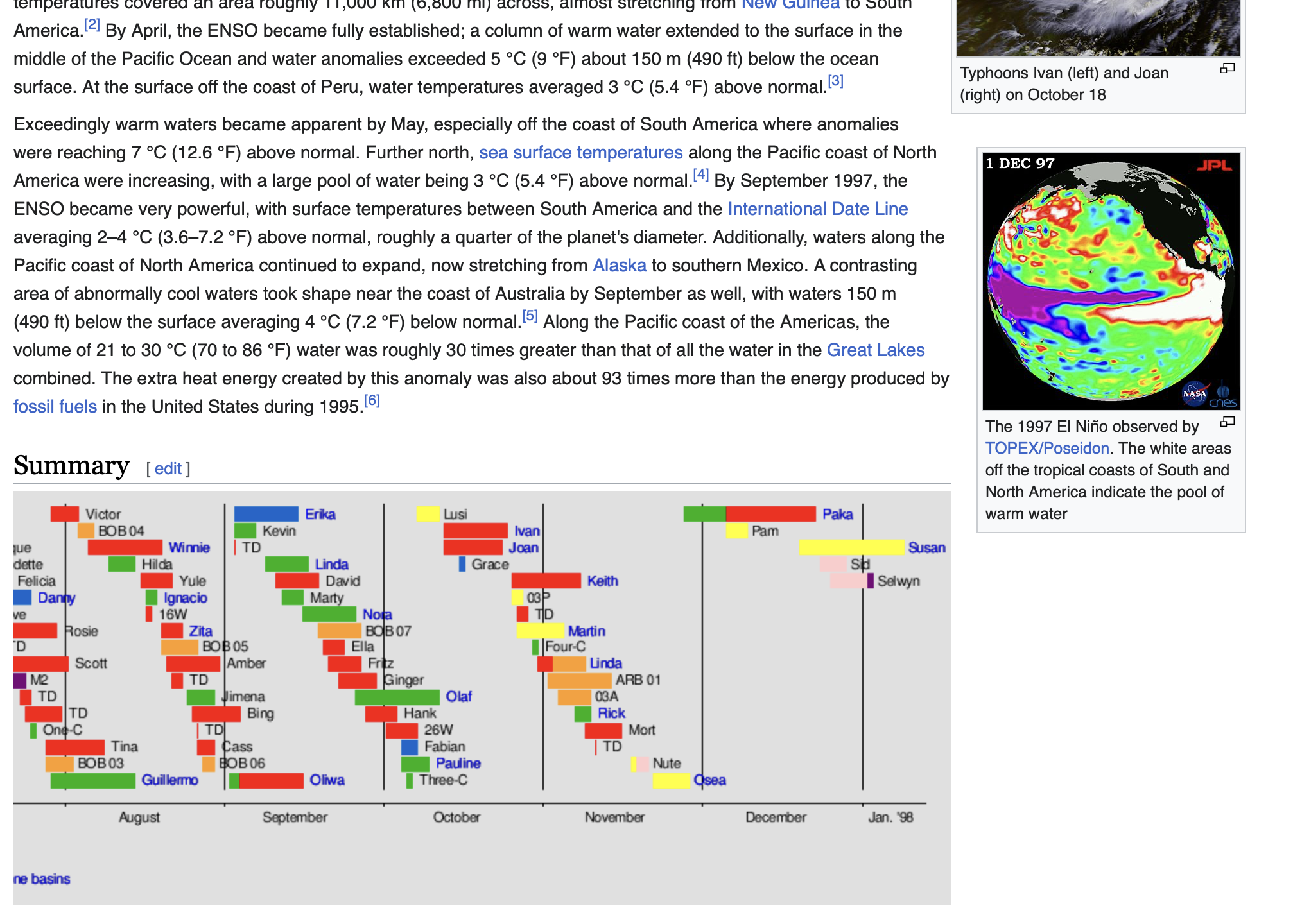Open the typhoon satellite photo thumbnail
The height and width of the screenshot is (924, 1302).
coord(1098,28)
